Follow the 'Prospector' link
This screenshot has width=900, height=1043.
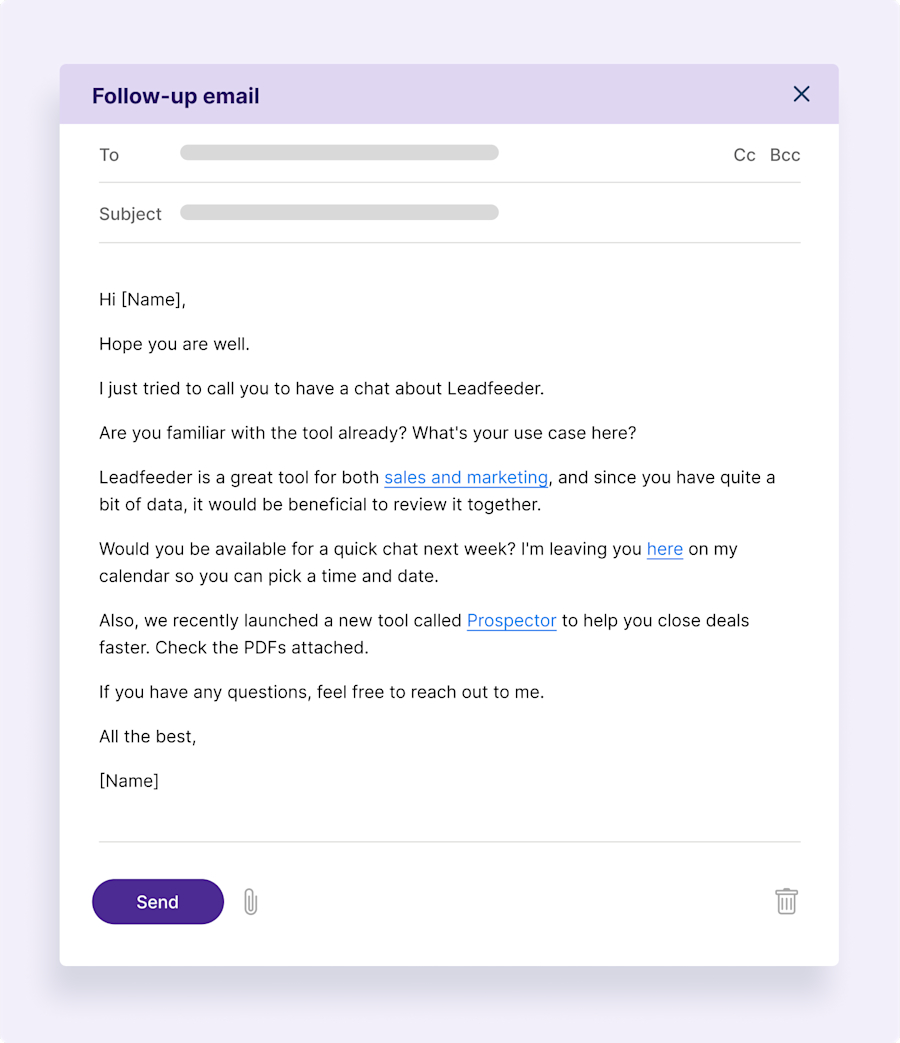pos(511,620)
